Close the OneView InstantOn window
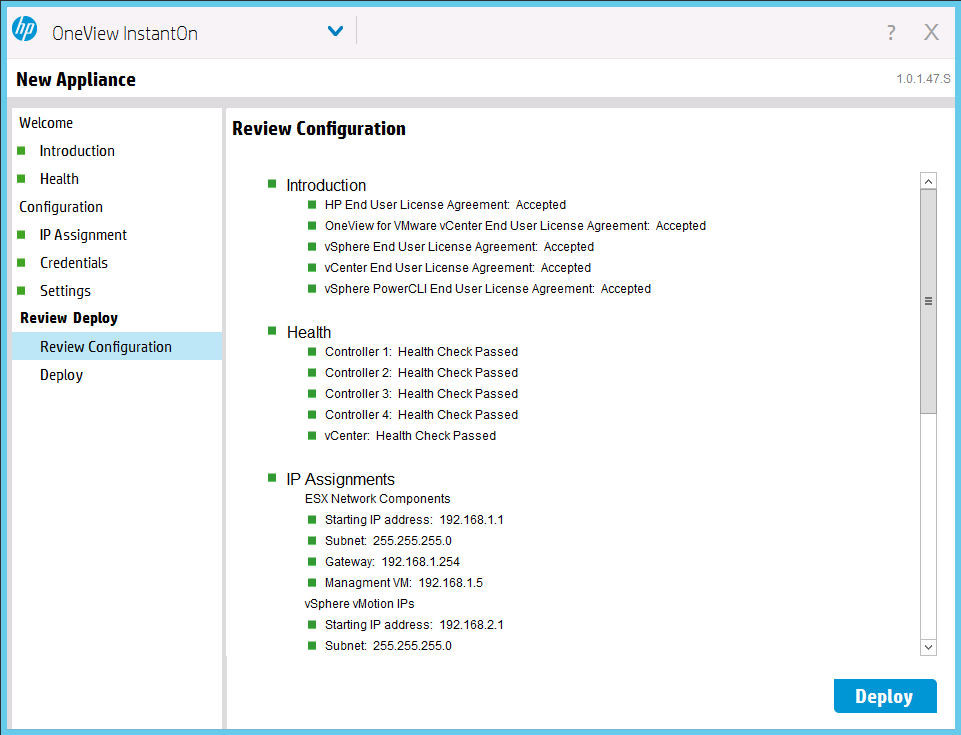 tap(931, 32)
